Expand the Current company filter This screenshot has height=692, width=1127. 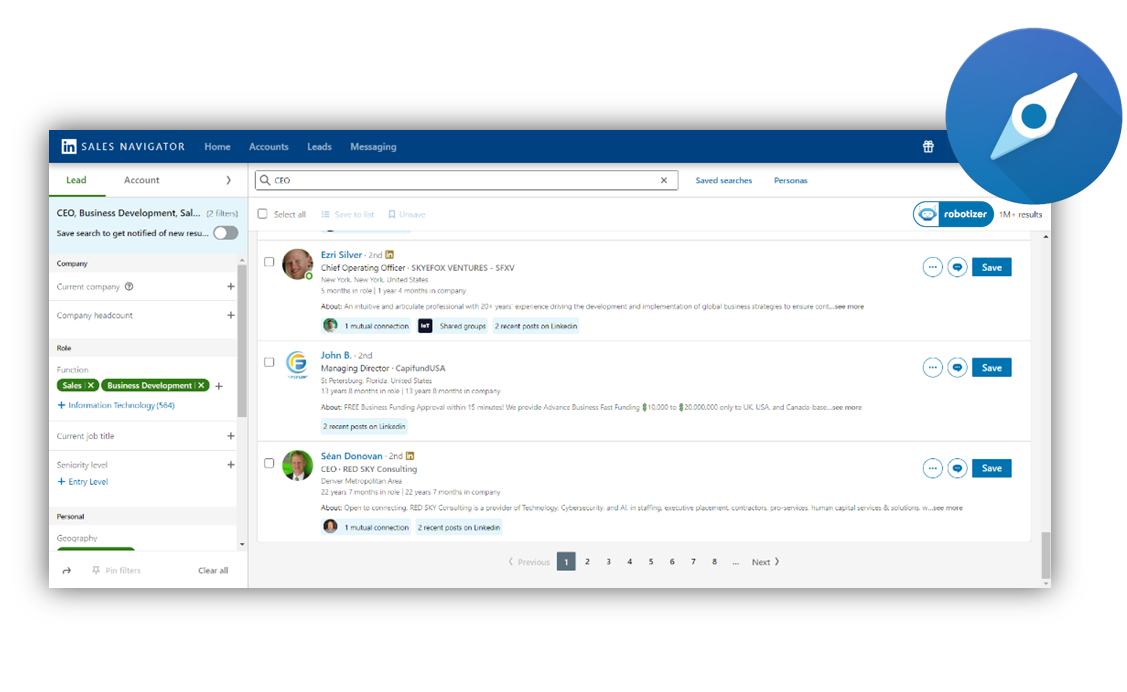(x=231, y=287)
